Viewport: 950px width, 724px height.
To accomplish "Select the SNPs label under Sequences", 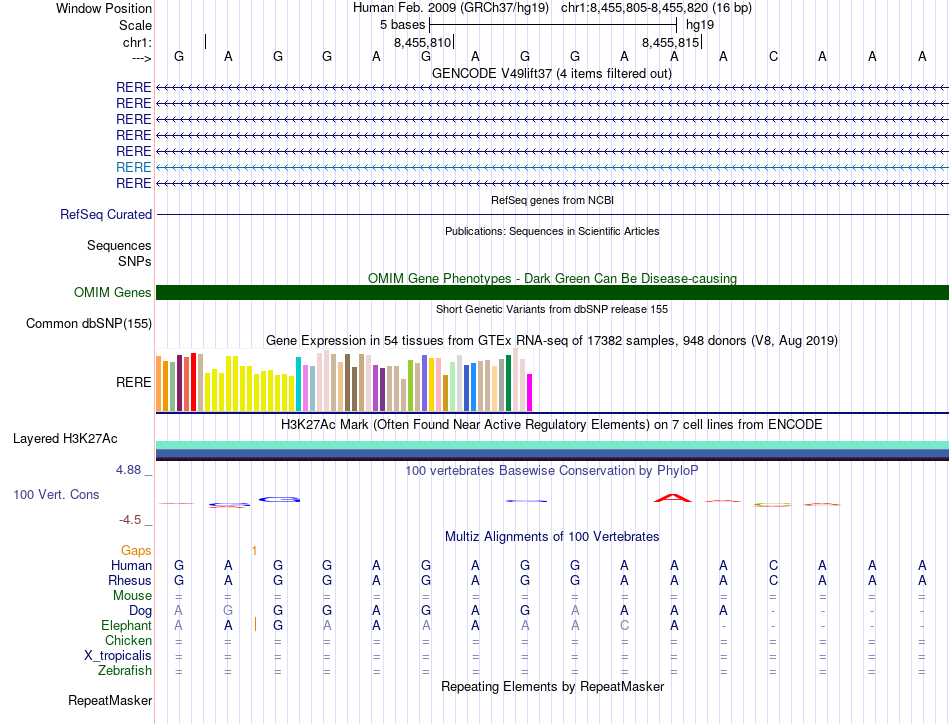I will (135, 261).
